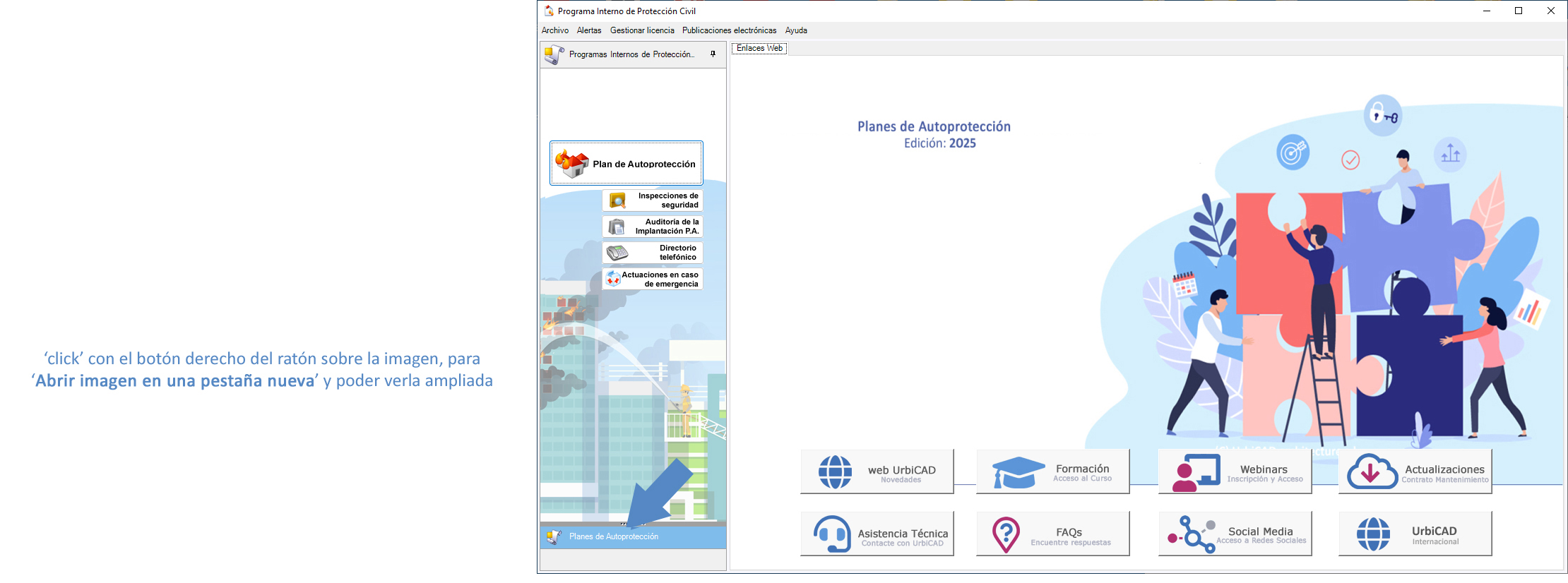Click the globe icon on UrbiCAD Internacional
Screen dimensions: 1568x583
(1374, 534)
